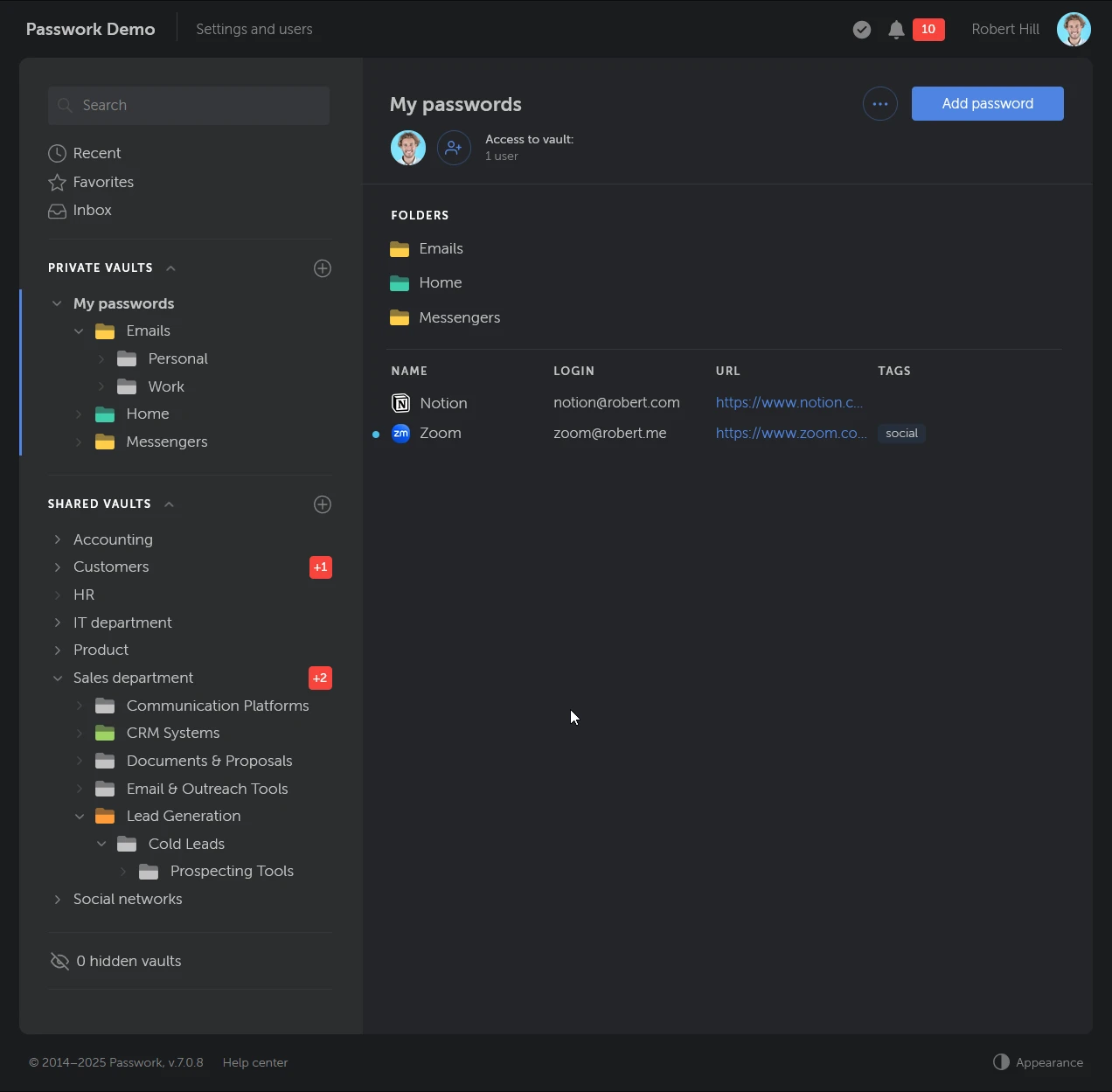Click inside the Search field

coord(188,105)
